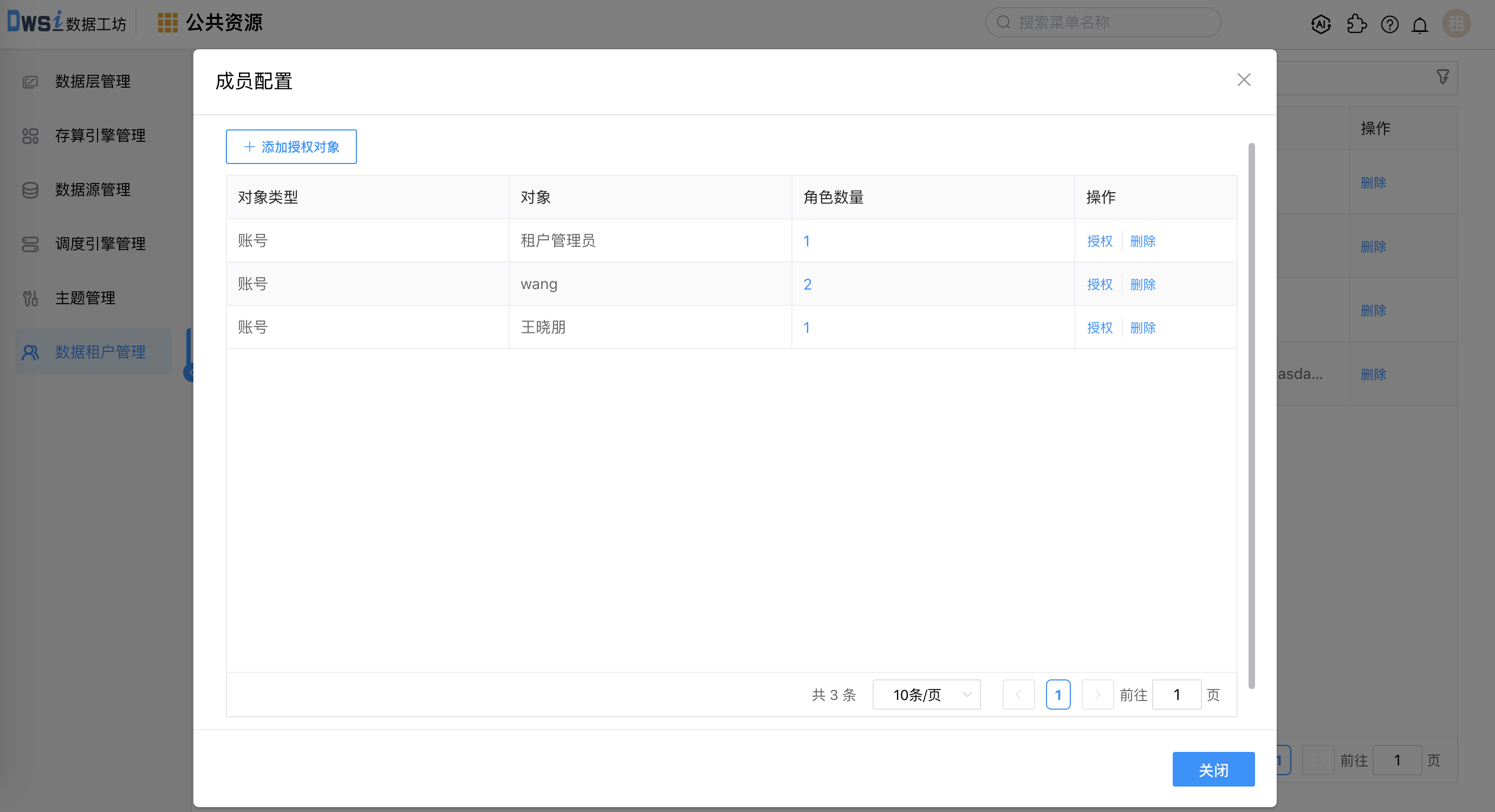Click the user avatar icon
The height and width of the screenshot is (812, 1495).
coord(1455,24)
